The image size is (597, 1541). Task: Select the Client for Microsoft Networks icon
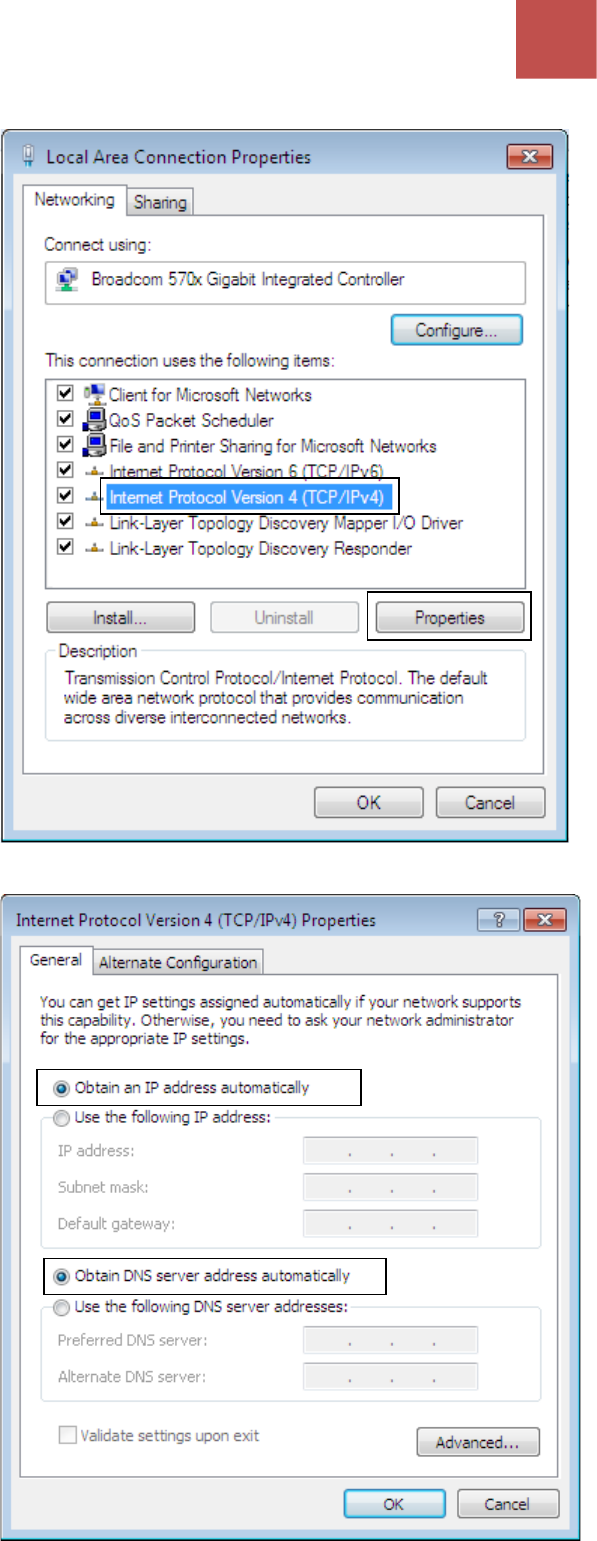click(96, 394)
